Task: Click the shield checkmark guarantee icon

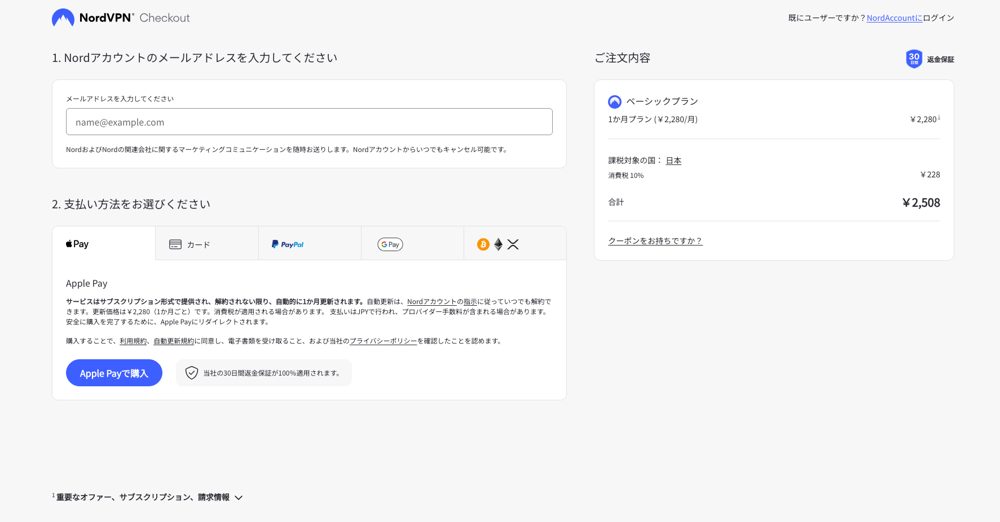Action: 191,373
